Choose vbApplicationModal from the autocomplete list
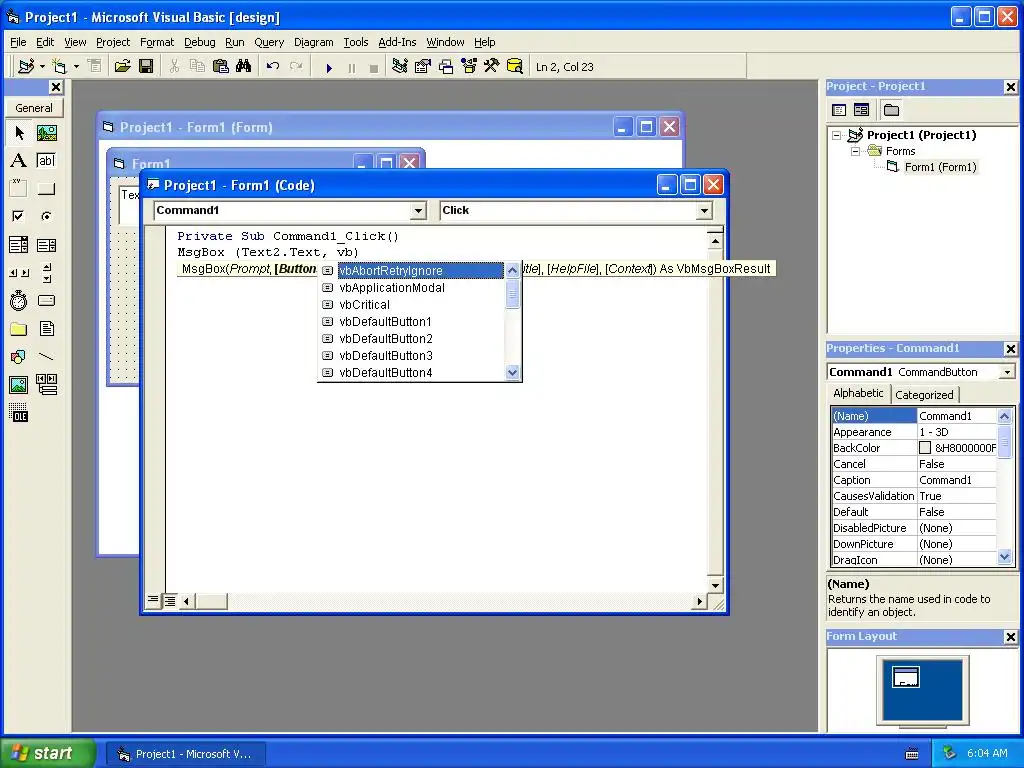The width and height of the screenshot is (1024, 768). (x=392, y=288)
